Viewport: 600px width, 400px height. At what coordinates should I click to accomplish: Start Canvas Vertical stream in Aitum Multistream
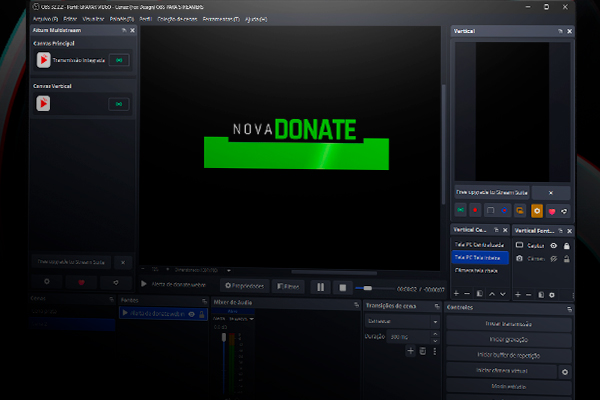click(119, 104)
